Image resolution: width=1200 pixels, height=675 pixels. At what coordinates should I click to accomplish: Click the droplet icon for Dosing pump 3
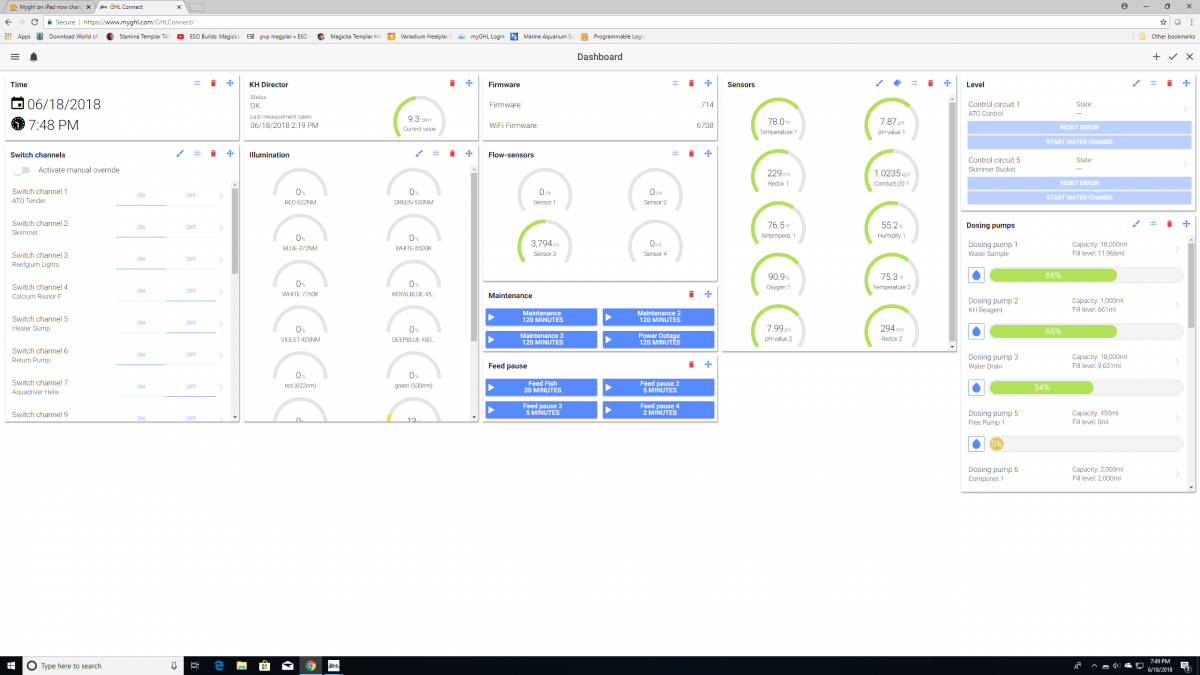click(977, 387)
